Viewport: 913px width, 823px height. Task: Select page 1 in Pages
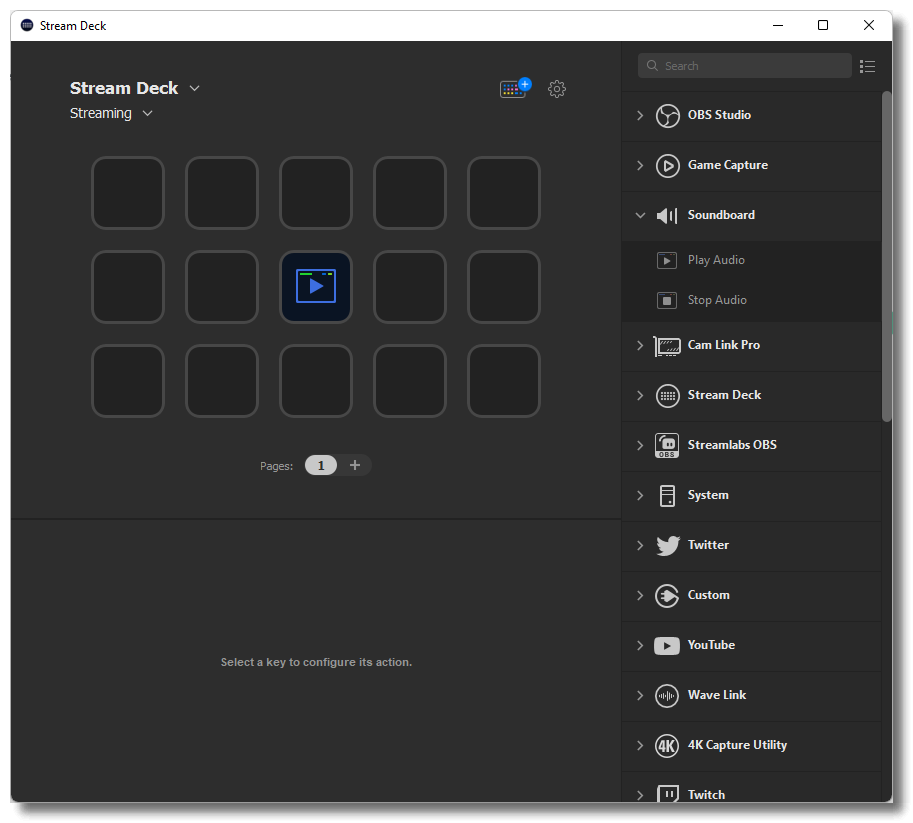pyautogui.click(x=321, y=466)
